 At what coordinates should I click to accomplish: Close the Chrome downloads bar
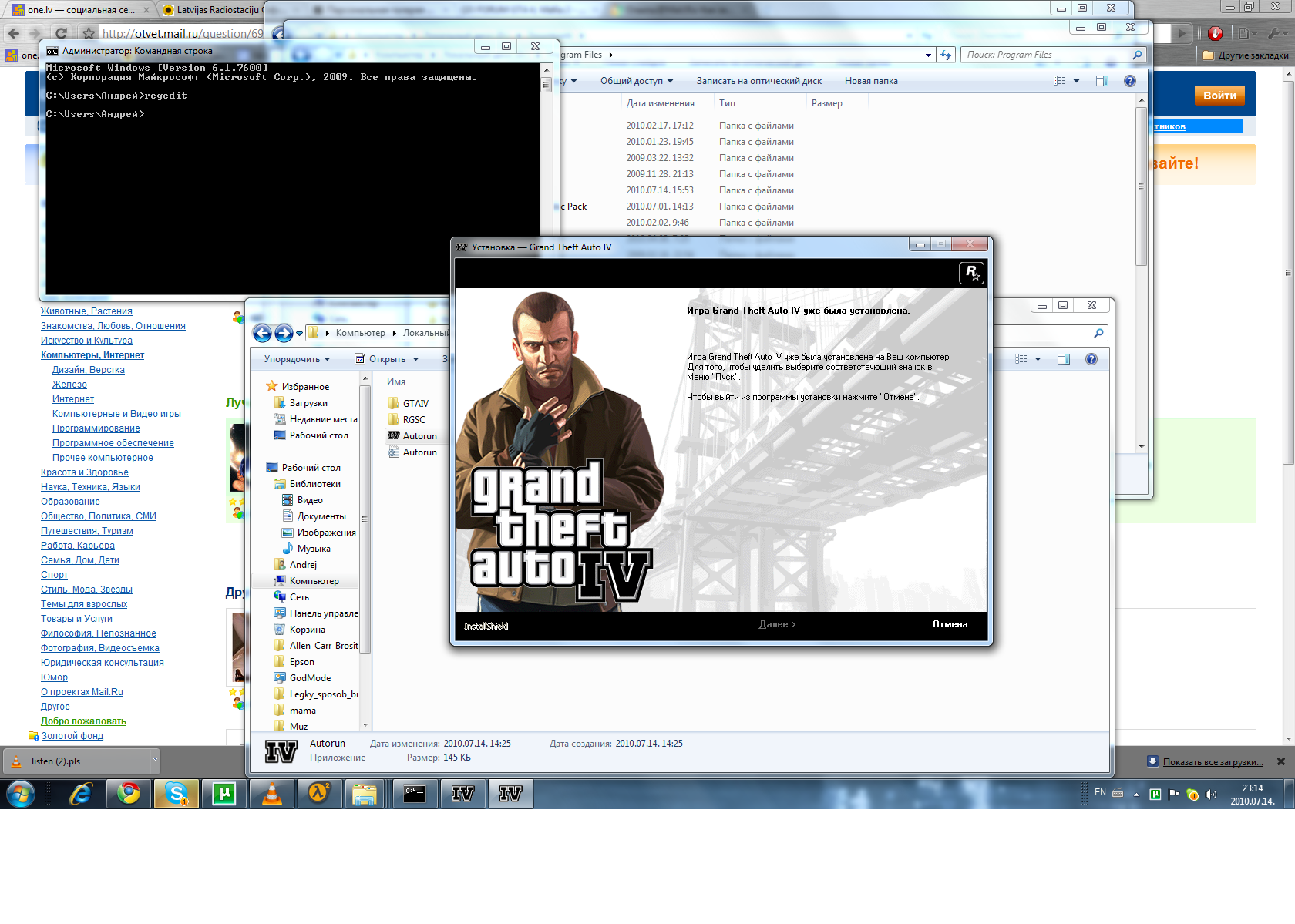[x=1281, y=761]
